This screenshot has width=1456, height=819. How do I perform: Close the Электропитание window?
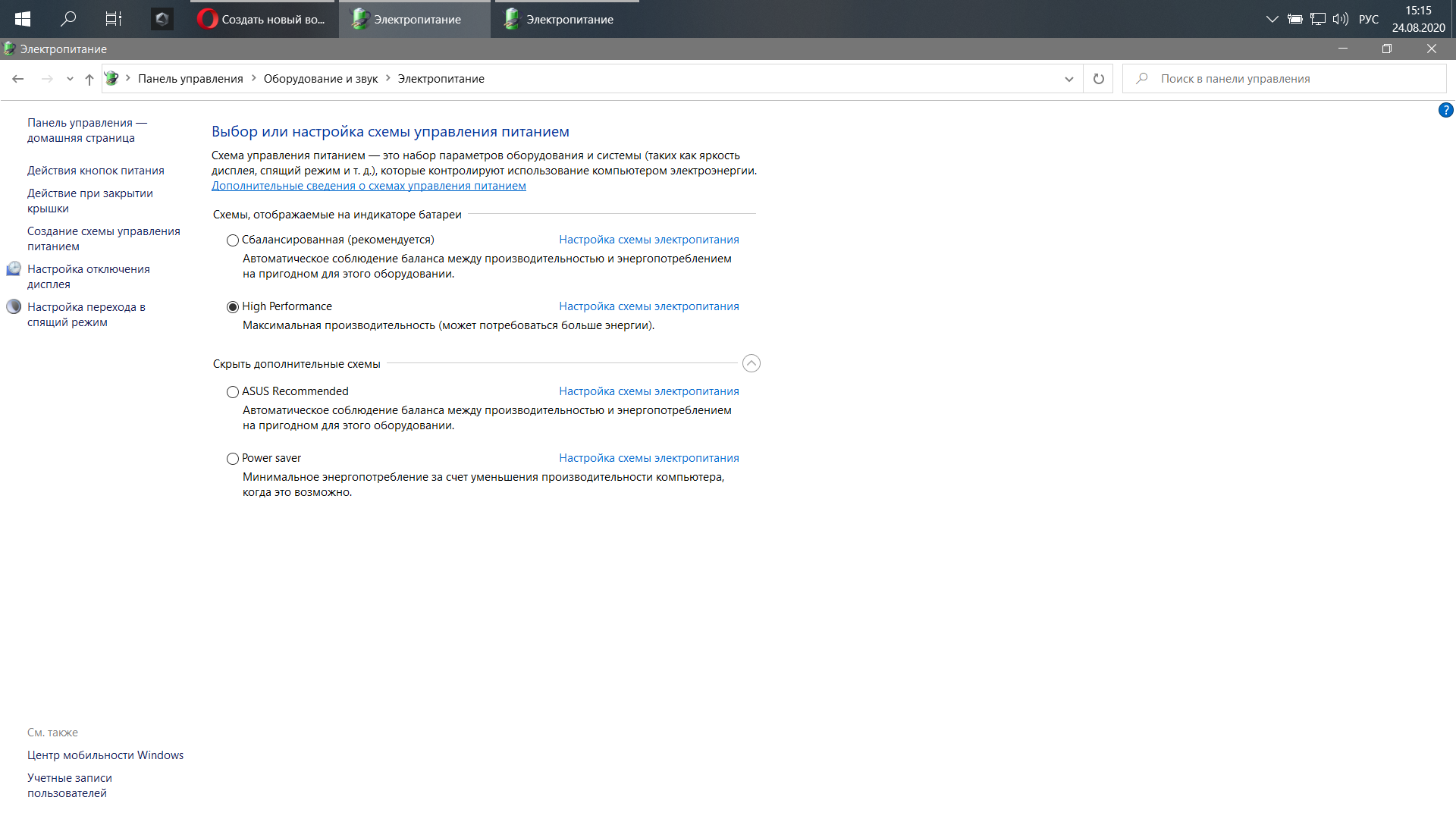[1432, 49]
